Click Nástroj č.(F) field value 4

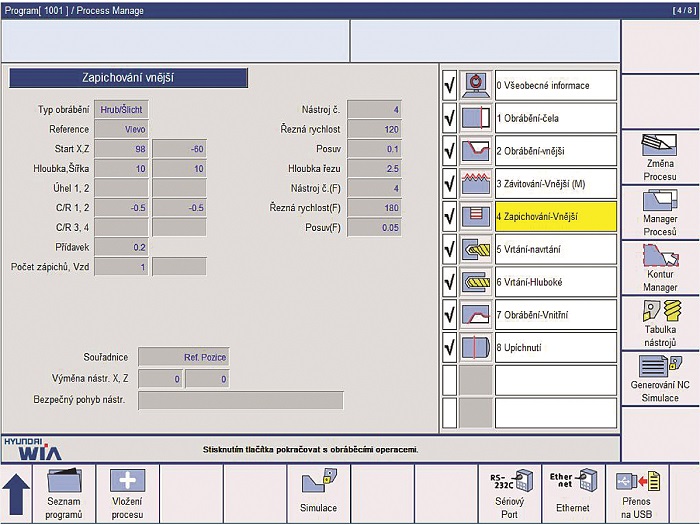click(375, 188)
